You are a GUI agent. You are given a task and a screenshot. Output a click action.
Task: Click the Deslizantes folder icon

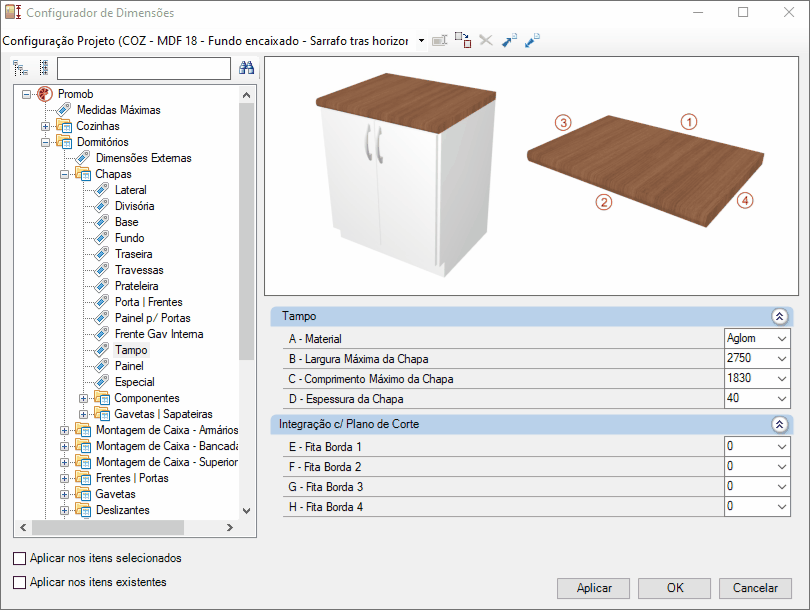[x=83, y=510]
